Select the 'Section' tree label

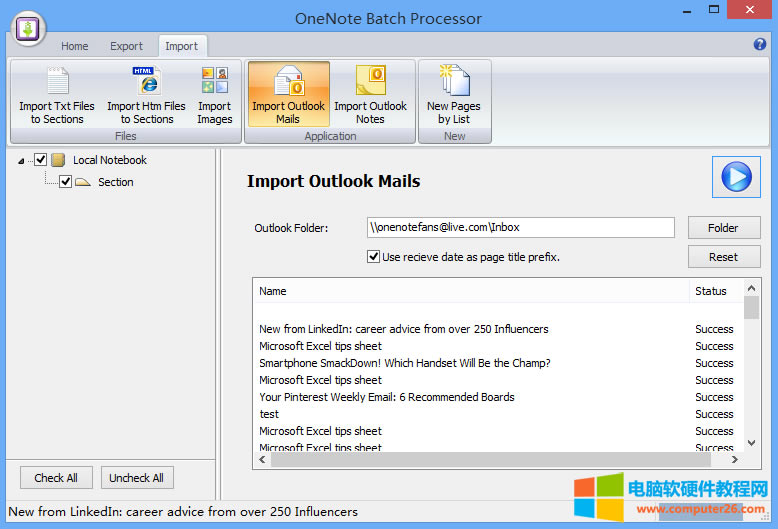coord(116,182)
